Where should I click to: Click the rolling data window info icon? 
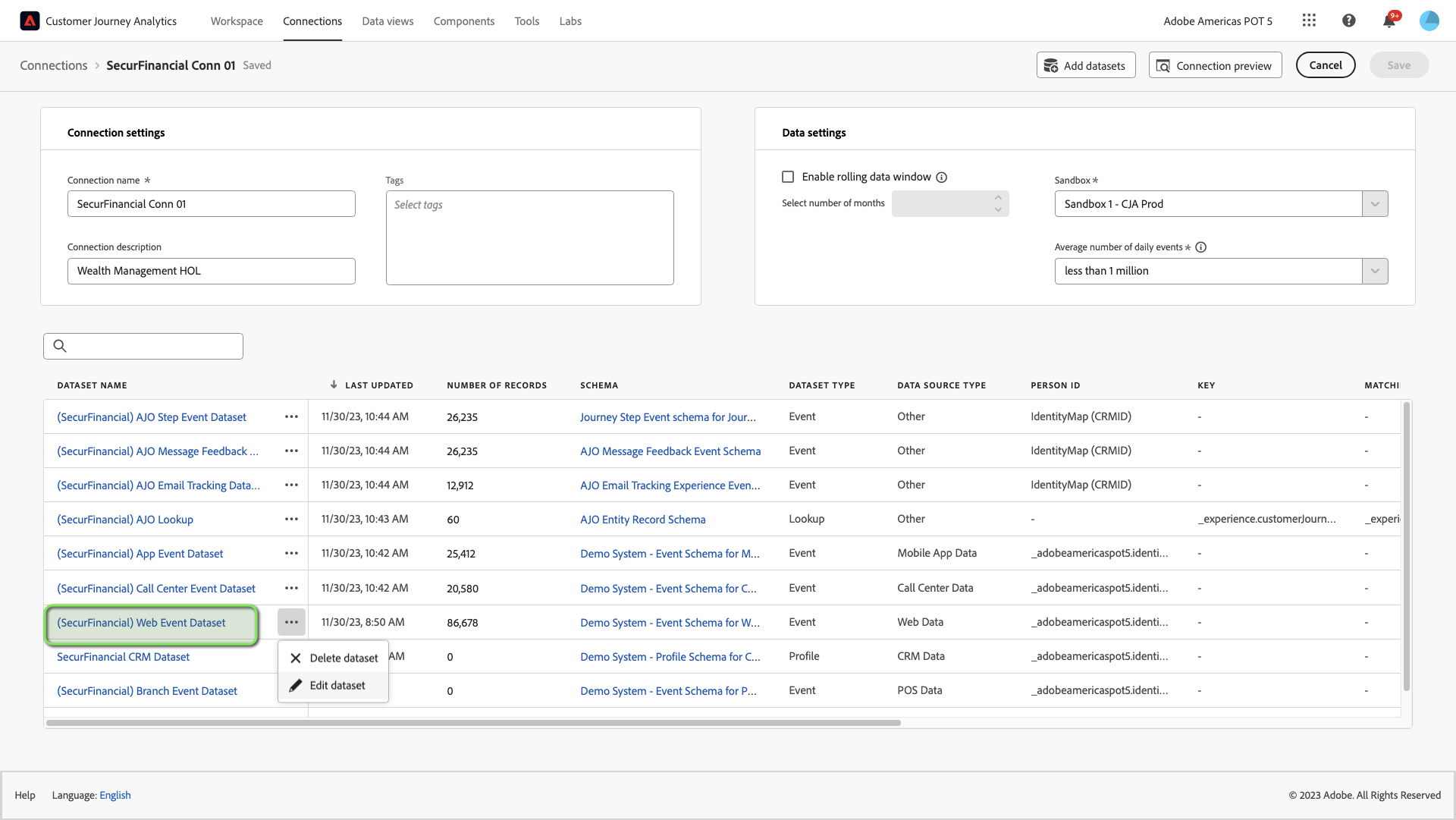pos(942,178)
